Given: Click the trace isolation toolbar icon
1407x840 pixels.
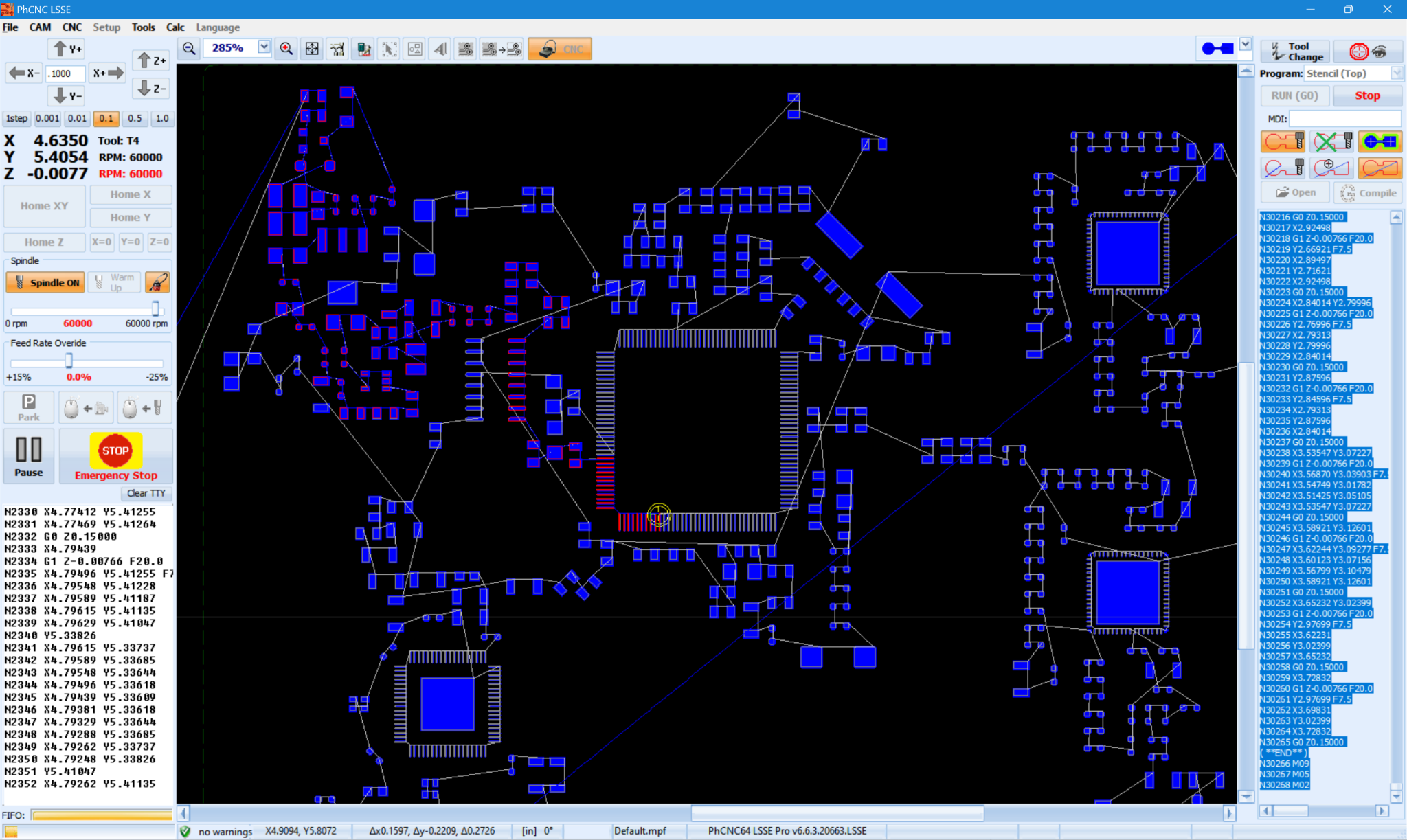Looking at the screenshot, I should click(466, 49).
